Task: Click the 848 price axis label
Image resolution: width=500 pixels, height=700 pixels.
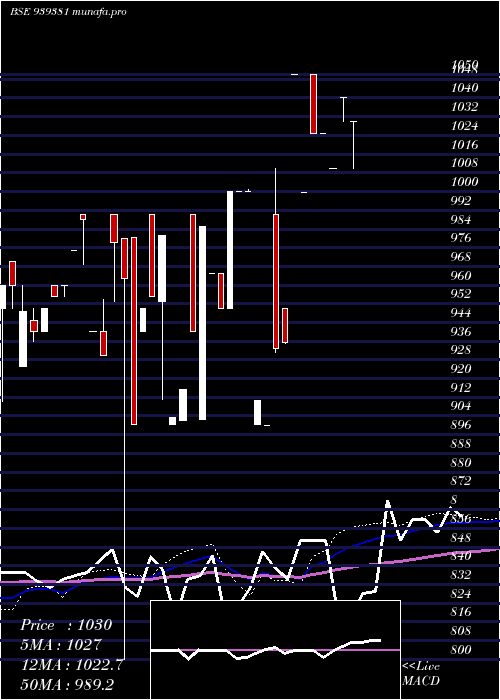Action: 461,538
